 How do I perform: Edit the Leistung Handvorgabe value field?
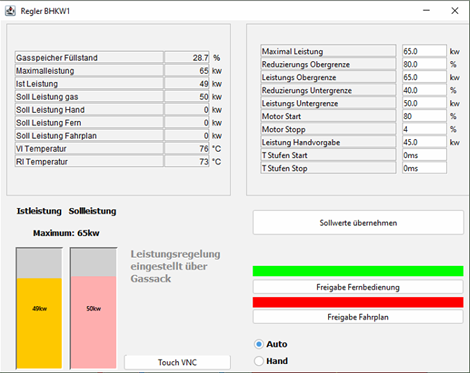(x=424, y=142)
